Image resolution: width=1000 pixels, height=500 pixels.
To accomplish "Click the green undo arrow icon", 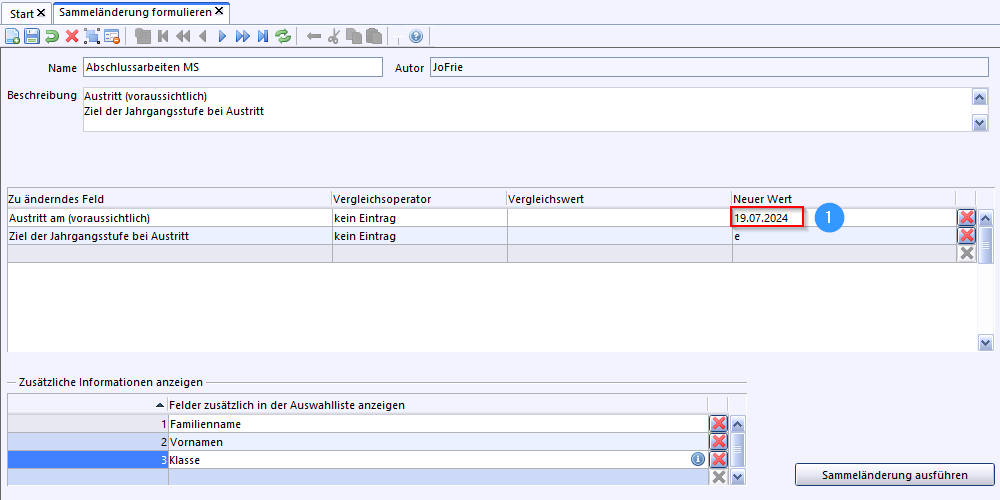I will click(x=51, y=36).
